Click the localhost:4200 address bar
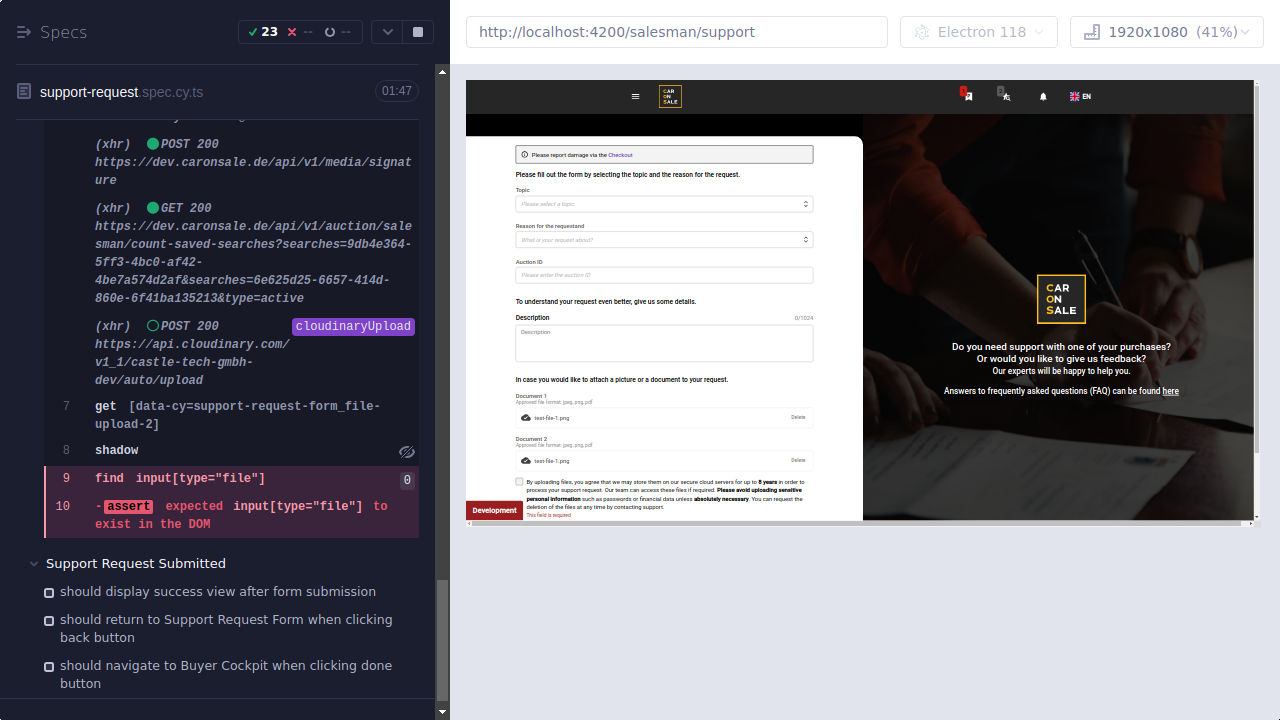1280x720 pixels. (x=676, y=31)
